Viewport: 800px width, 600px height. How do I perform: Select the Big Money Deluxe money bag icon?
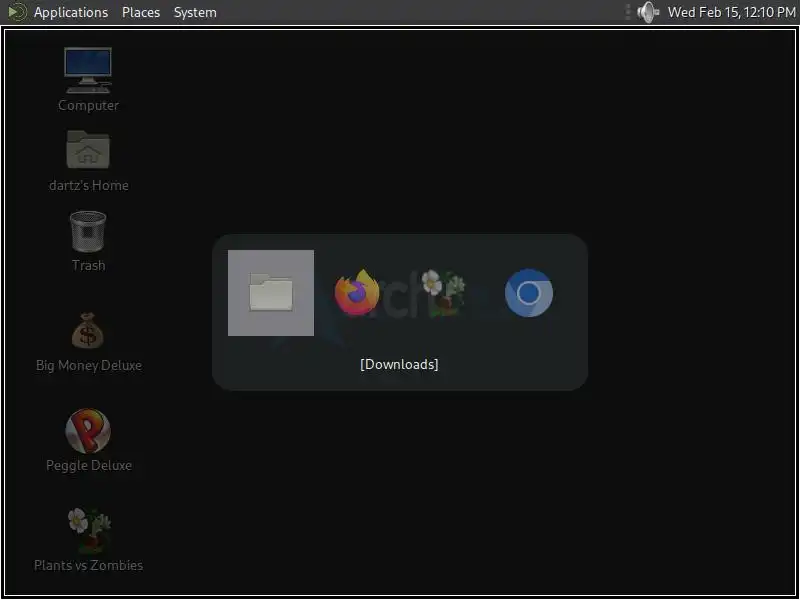[88, 331]
